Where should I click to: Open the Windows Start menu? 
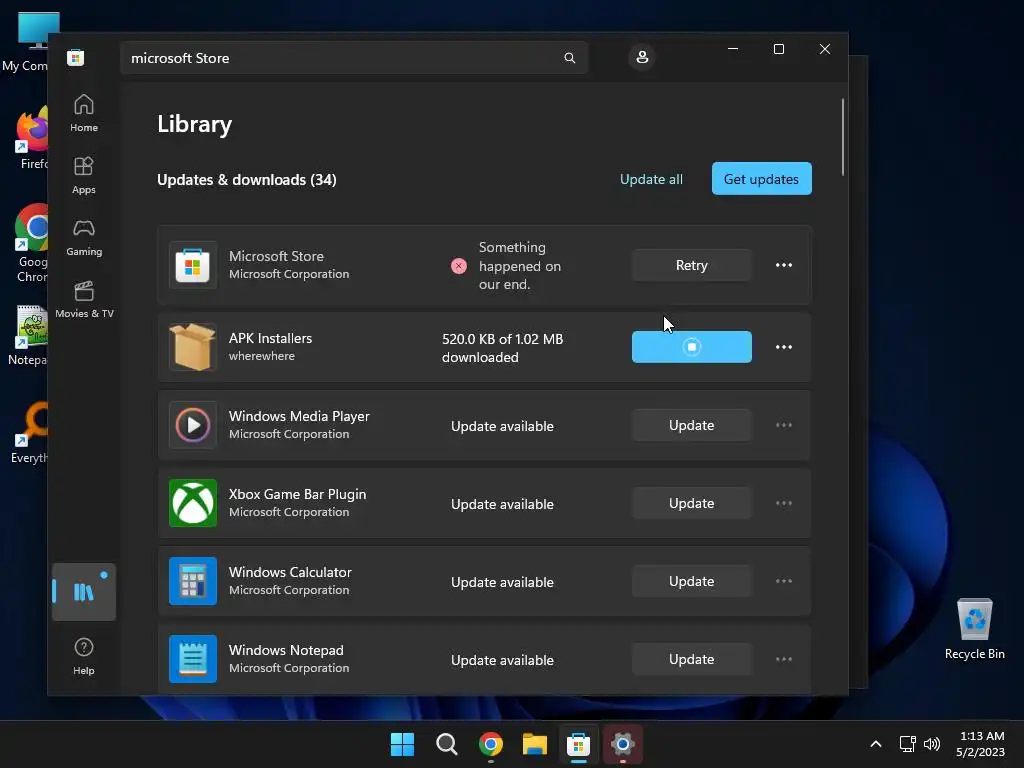pos(402,744)
